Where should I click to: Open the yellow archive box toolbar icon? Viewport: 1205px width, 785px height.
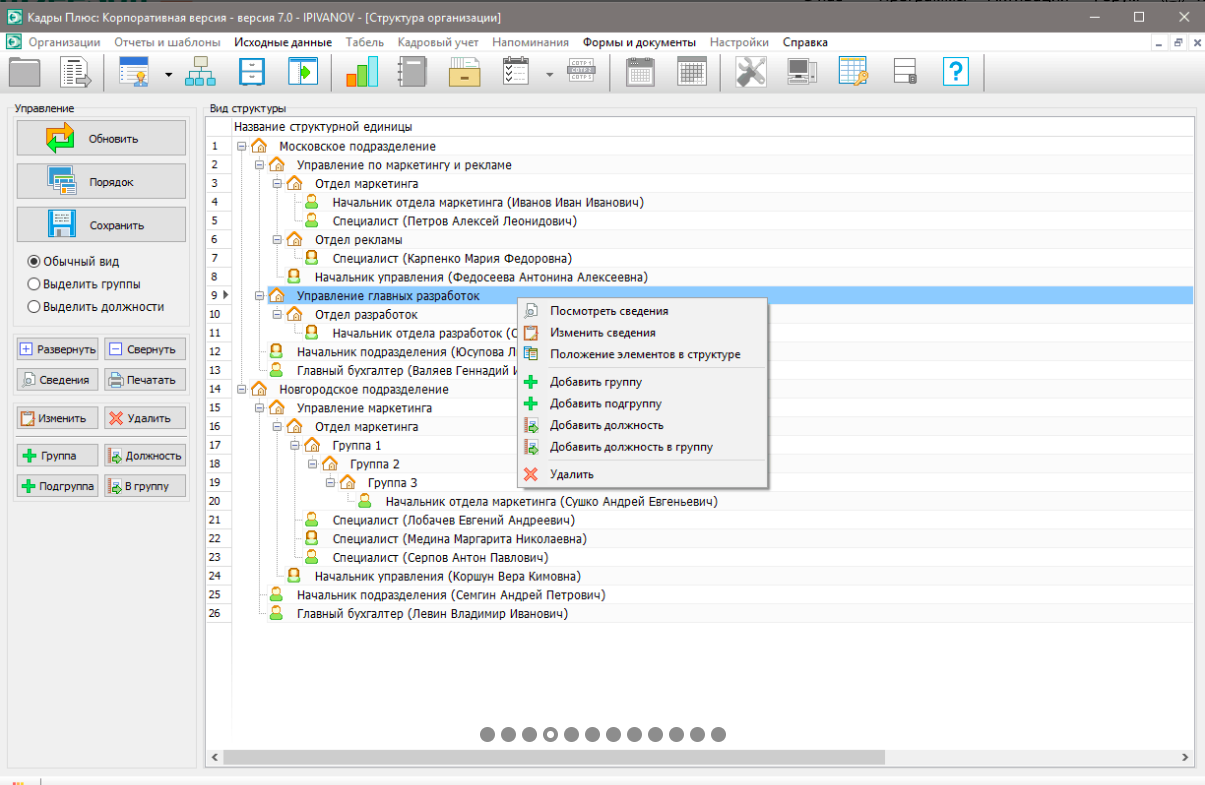465,73
